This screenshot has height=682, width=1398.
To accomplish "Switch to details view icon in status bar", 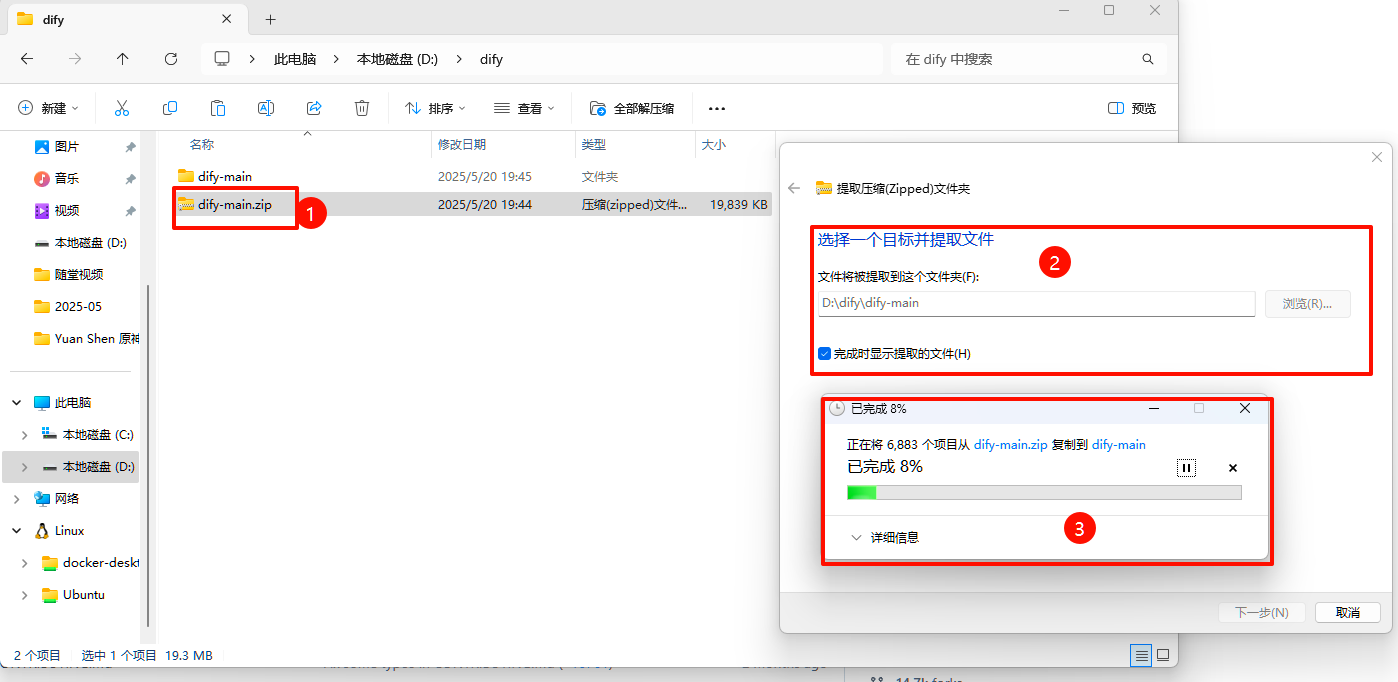I will tap(1141, 655).
